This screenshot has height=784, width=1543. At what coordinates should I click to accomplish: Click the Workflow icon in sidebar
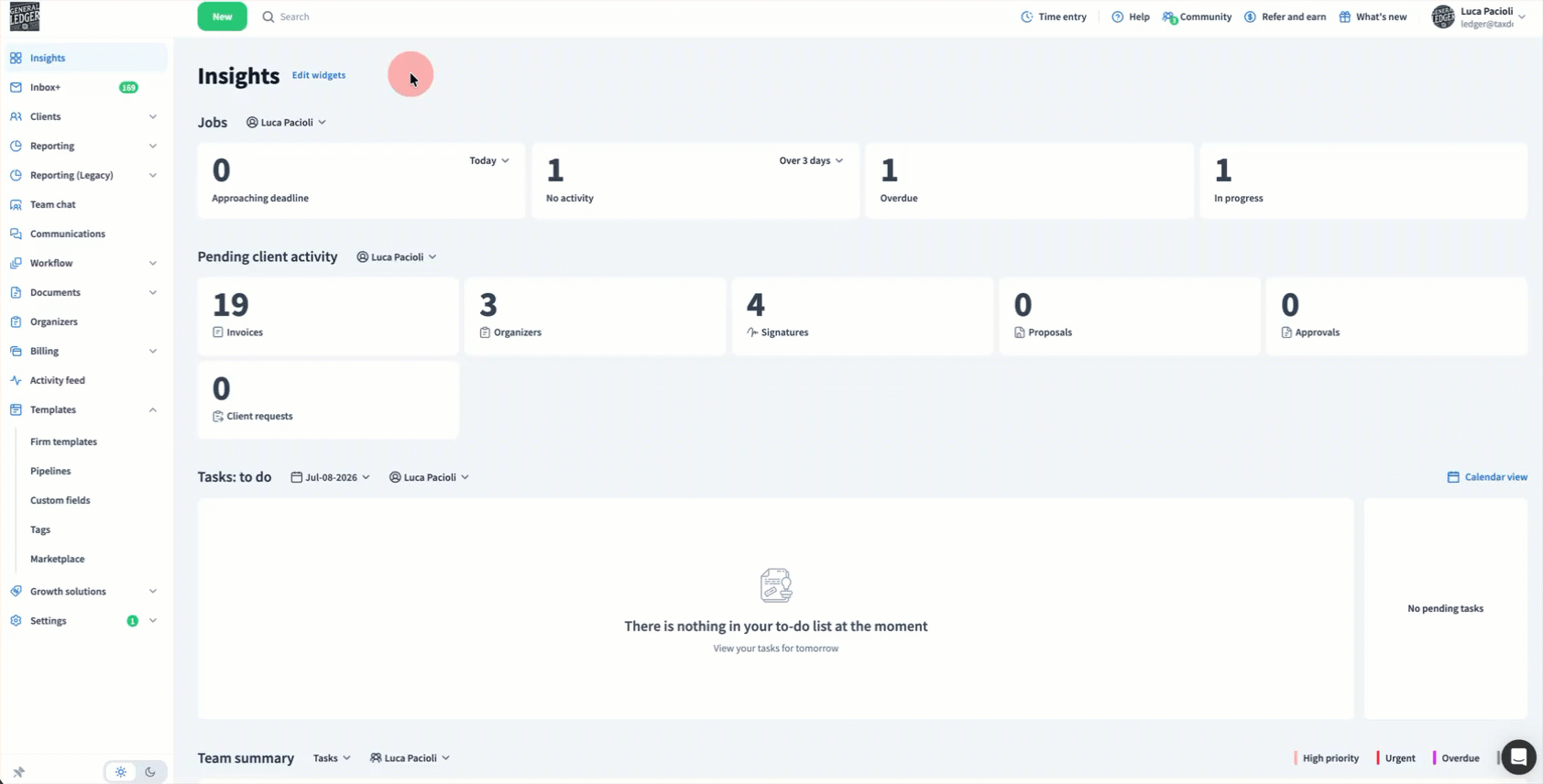click(16, 263)
